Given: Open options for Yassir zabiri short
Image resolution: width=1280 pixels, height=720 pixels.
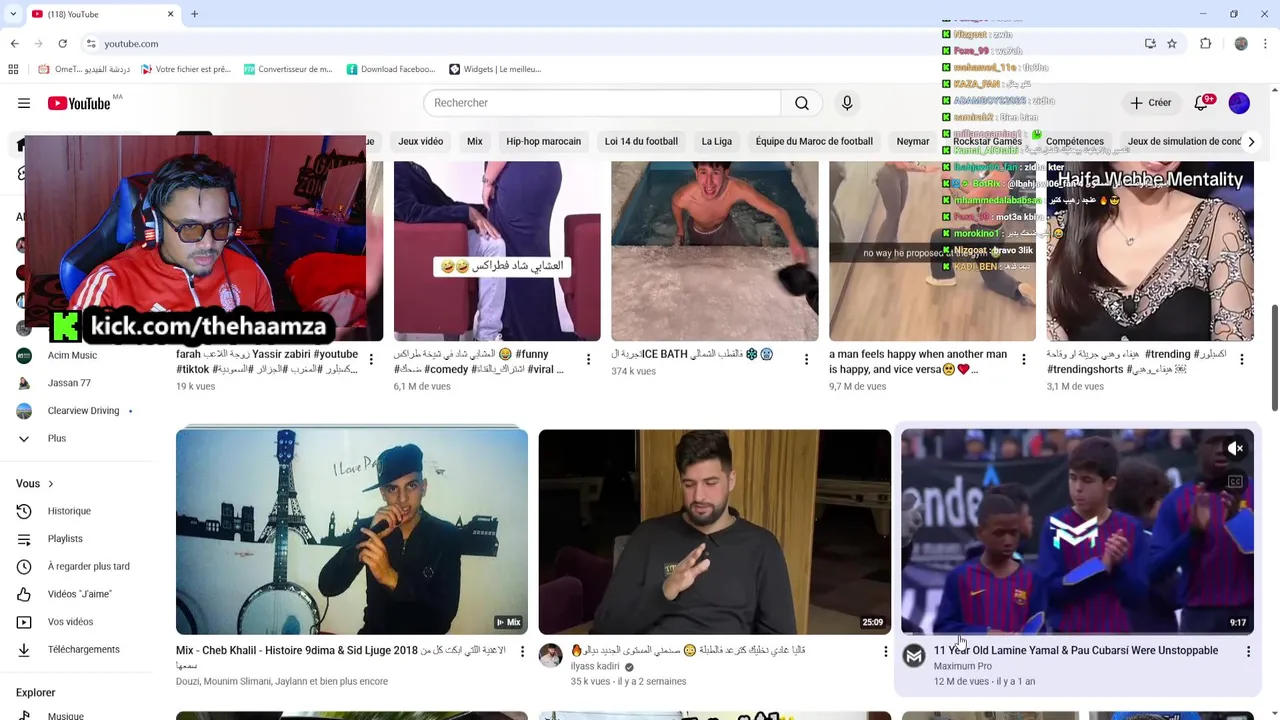Looking at the screenshot, I should click(371, 359).
